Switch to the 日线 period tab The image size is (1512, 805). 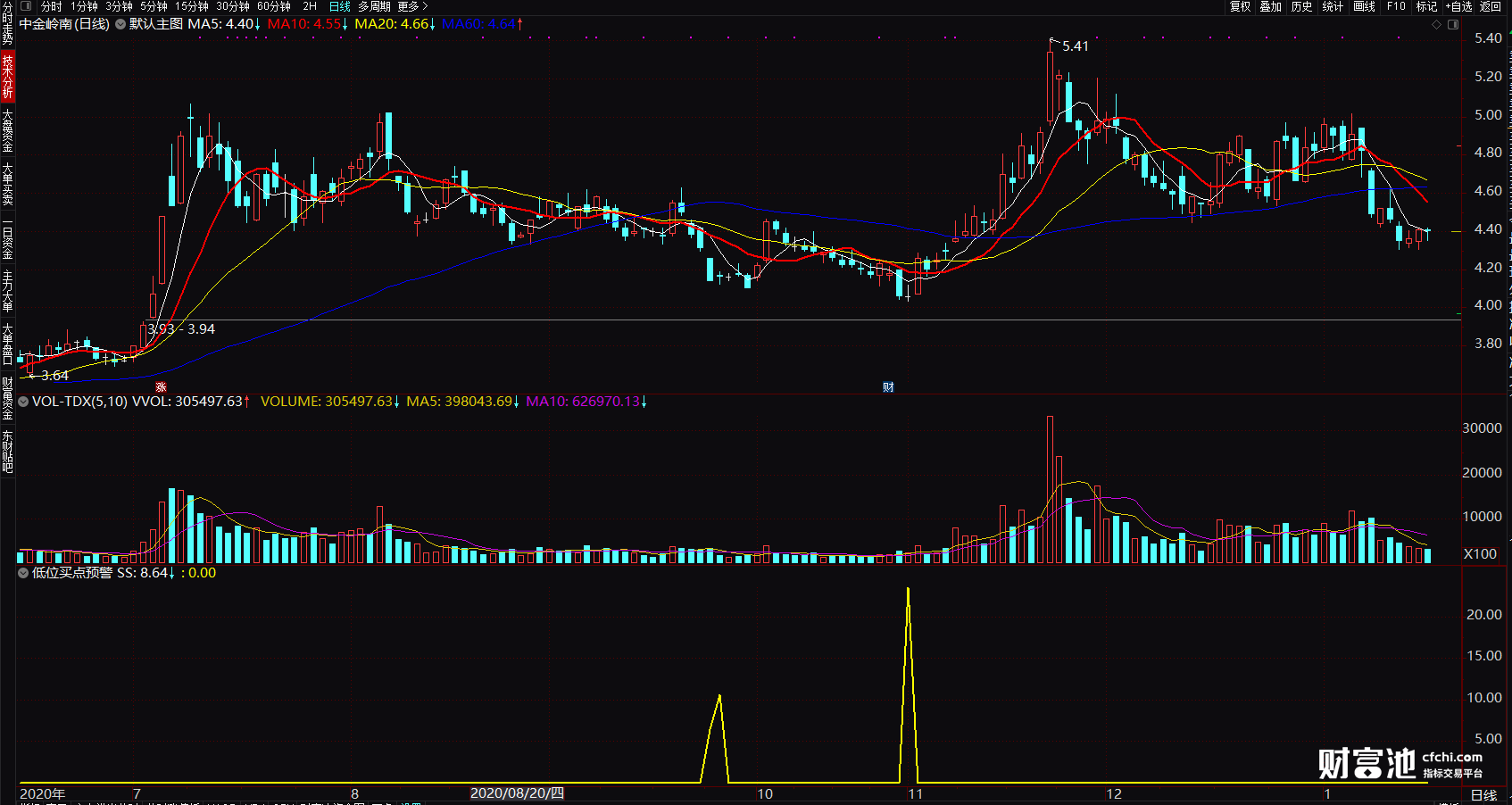tap(340, 6)
